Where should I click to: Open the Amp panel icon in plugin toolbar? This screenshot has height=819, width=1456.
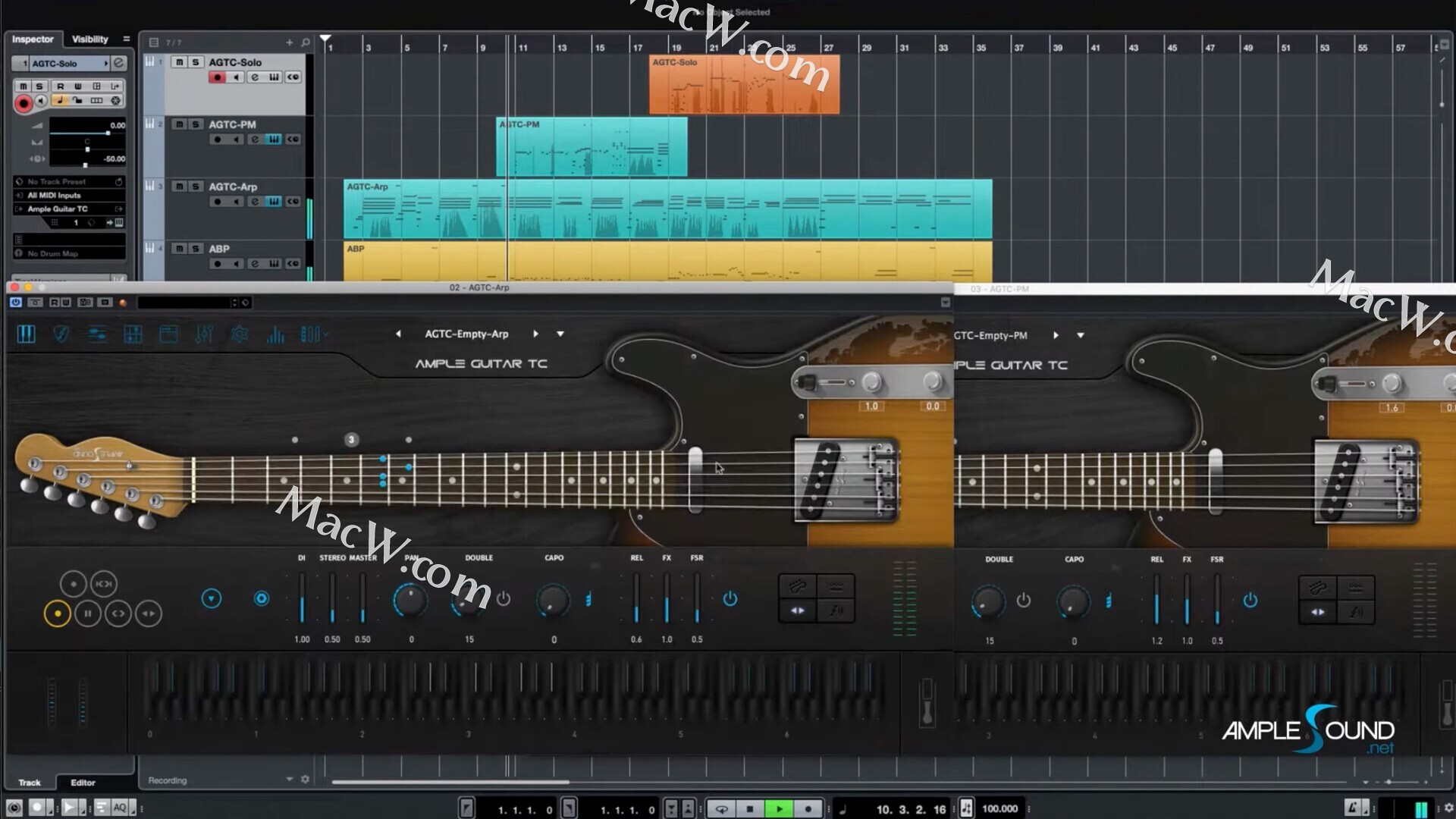168,334
